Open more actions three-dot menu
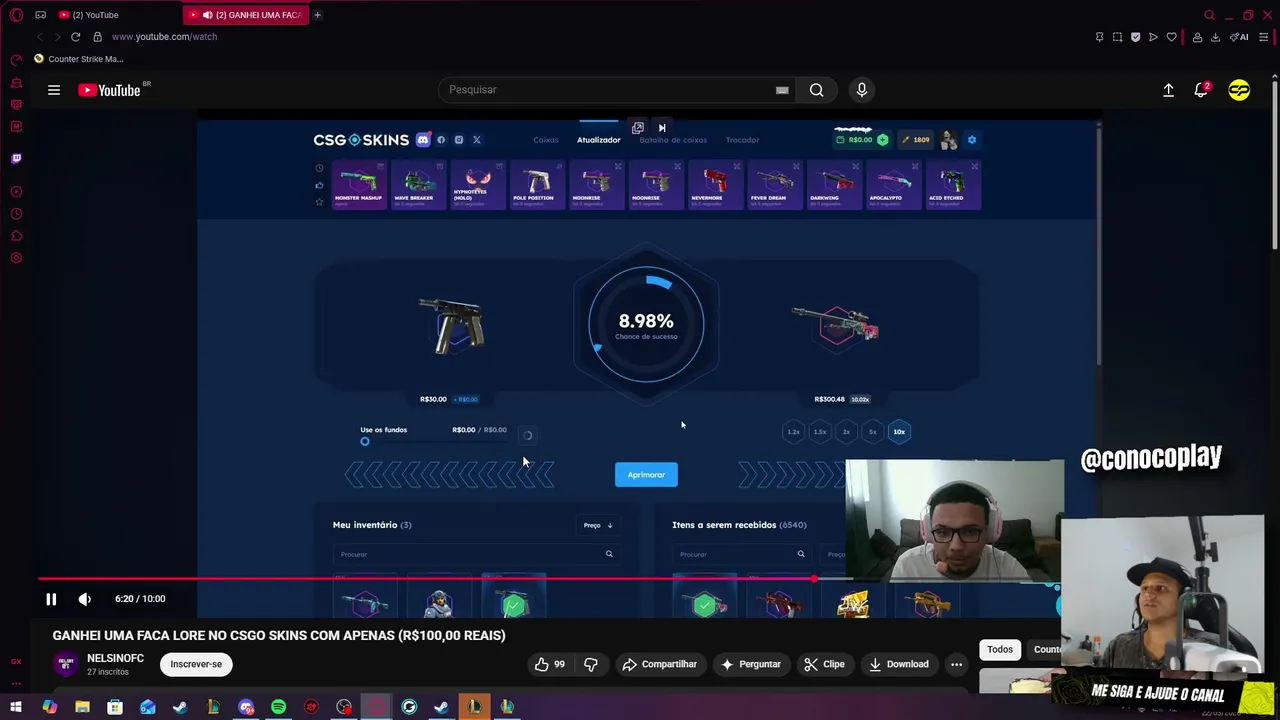This screenshot has height=720, width=1280. tap(956, 664)
